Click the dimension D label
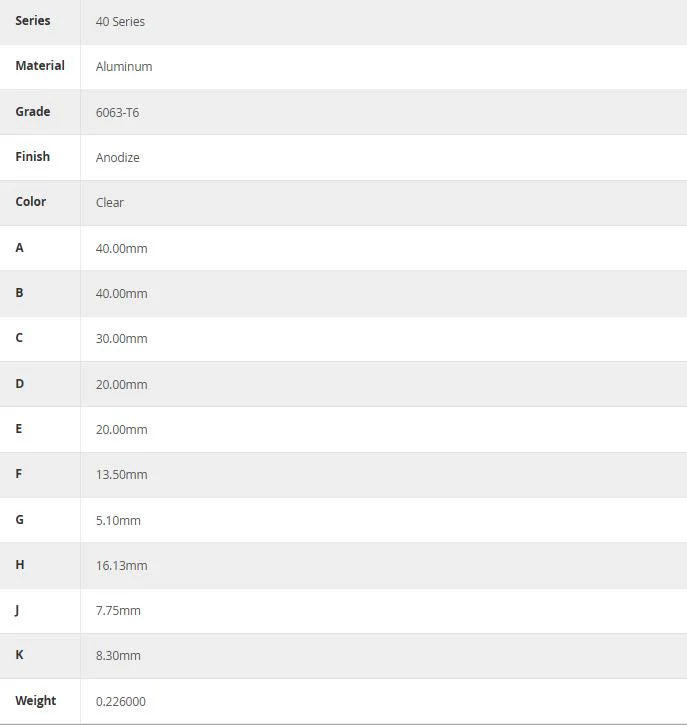The width and height of the screenshot is (687, 725). tap(19, 384)
